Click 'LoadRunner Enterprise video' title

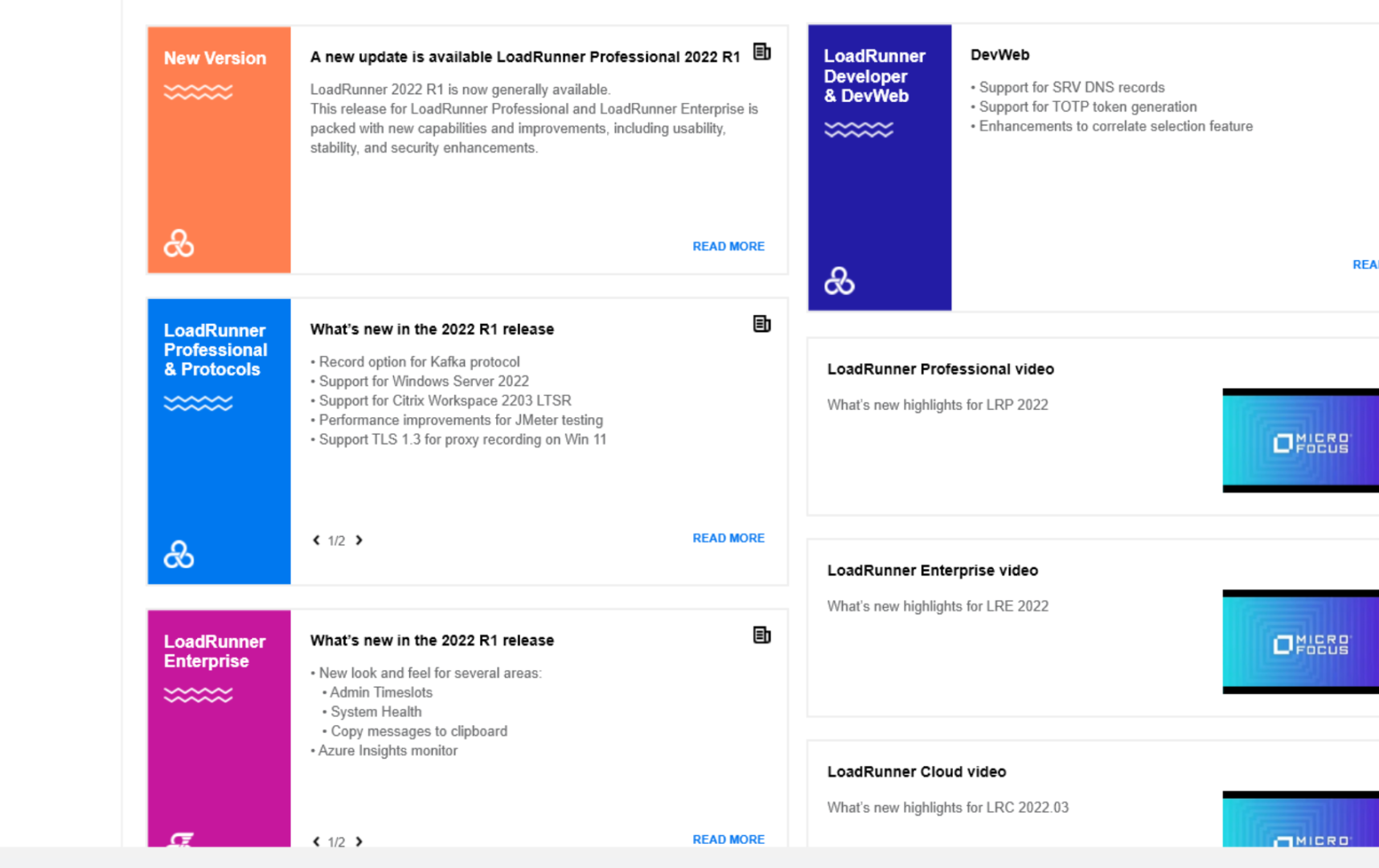click(933, 571)
